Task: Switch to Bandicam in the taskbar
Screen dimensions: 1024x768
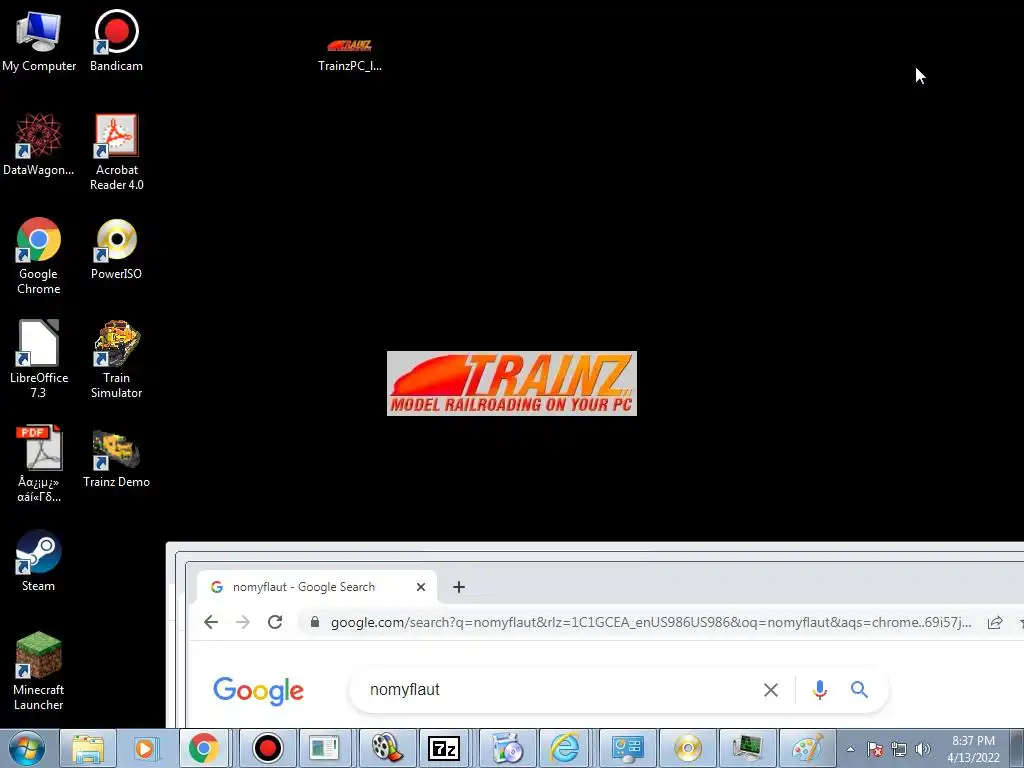Action: click(x=267, y=748)
